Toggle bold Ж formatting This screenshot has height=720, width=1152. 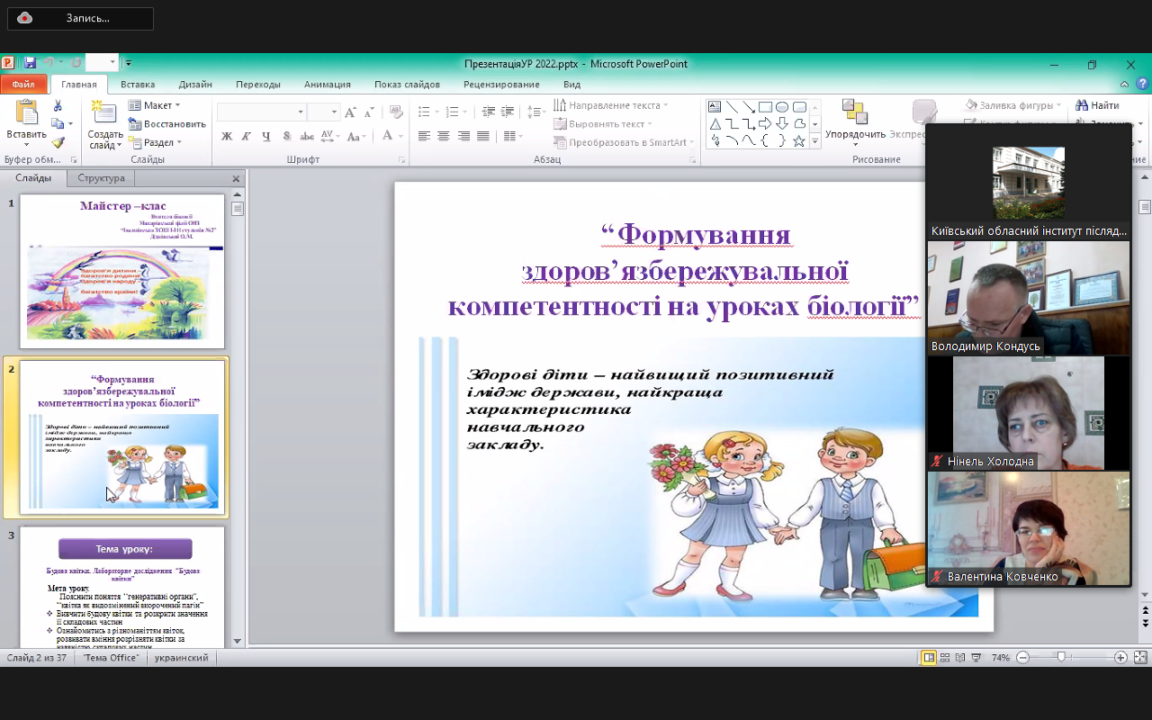(x=227, y=136)
